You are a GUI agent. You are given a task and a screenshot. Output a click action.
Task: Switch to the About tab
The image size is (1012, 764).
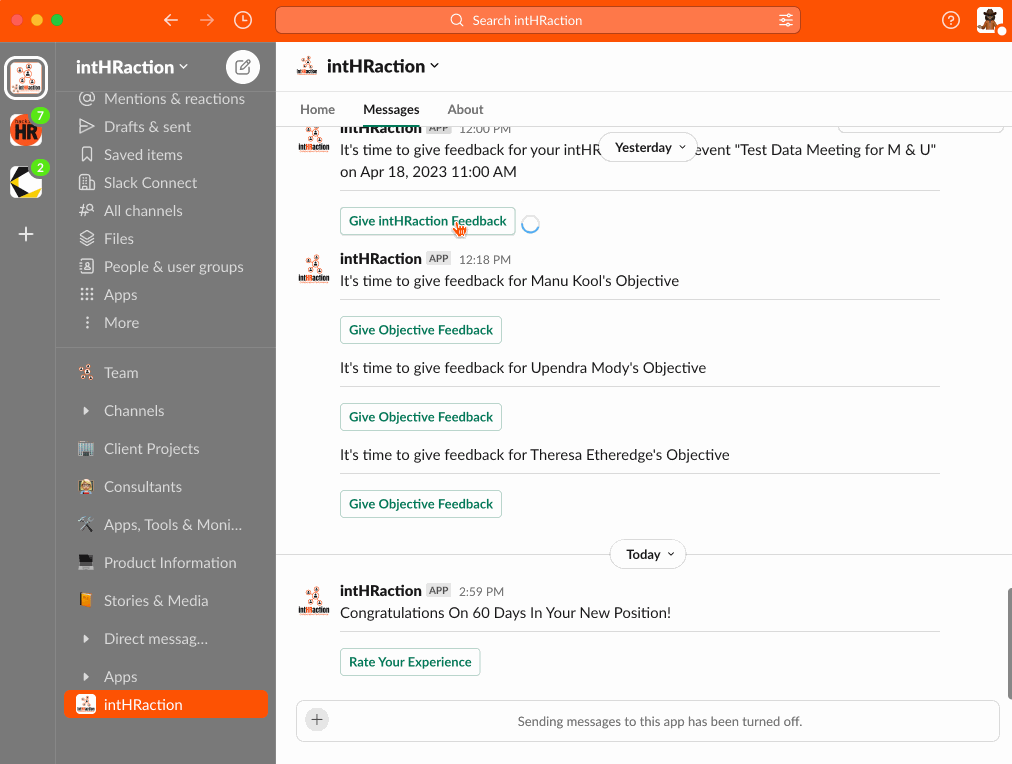[465, 110]
